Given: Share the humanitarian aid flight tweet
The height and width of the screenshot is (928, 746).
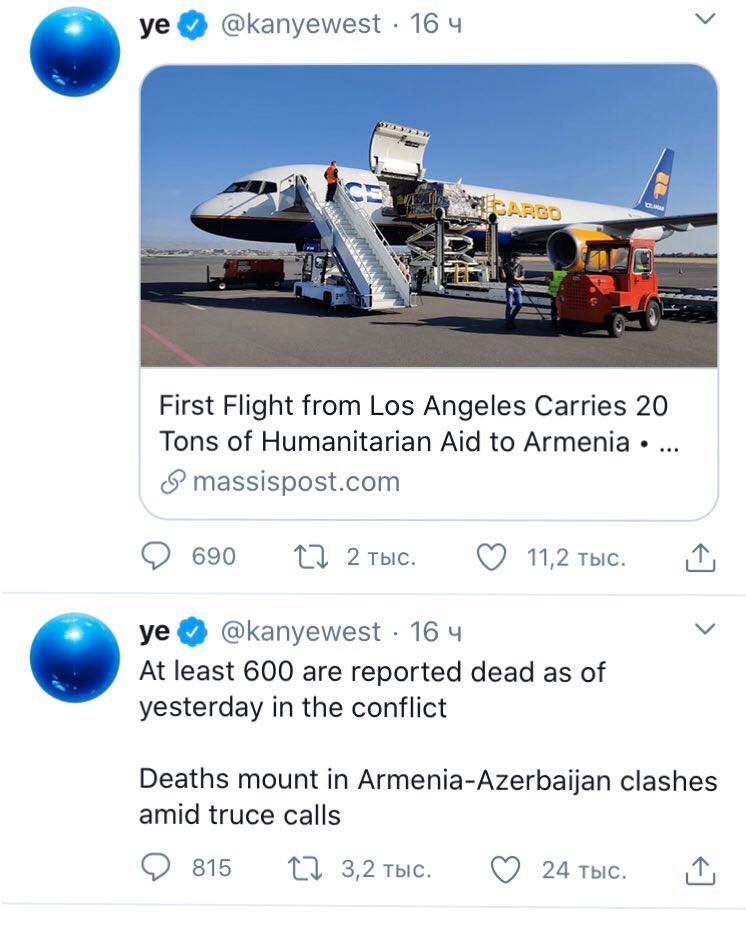Looking at the screenshot, I should pyautogui.click(x=700, y=557).
